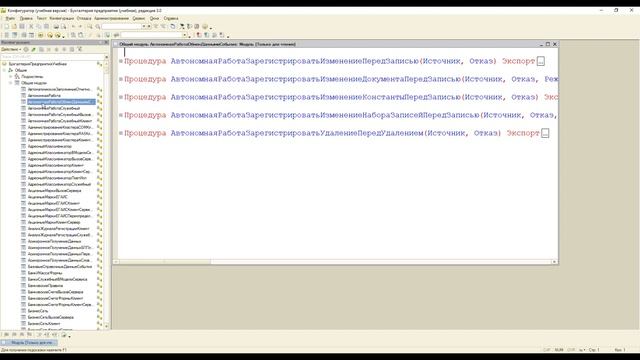Screen dimensions: 640x360
Task: Close the Конфигурация side panel
Action: point(107,42)
